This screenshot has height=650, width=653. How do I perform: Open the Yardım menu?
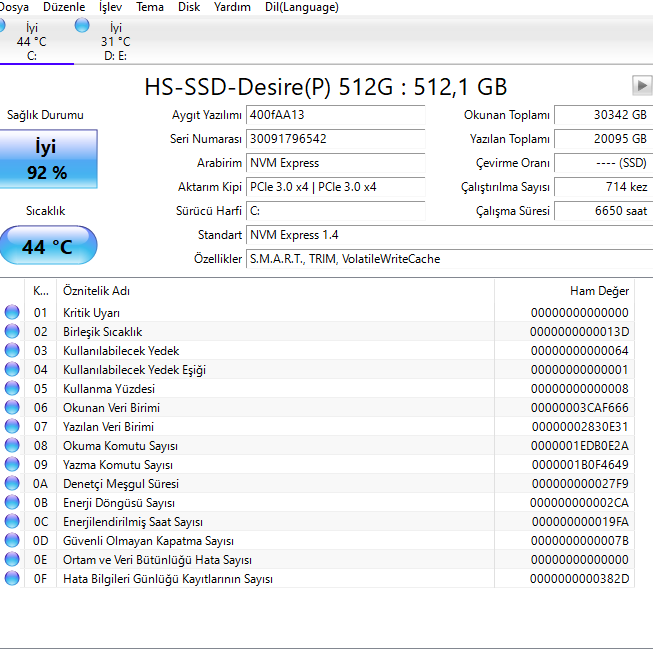[x=232, y=7]
